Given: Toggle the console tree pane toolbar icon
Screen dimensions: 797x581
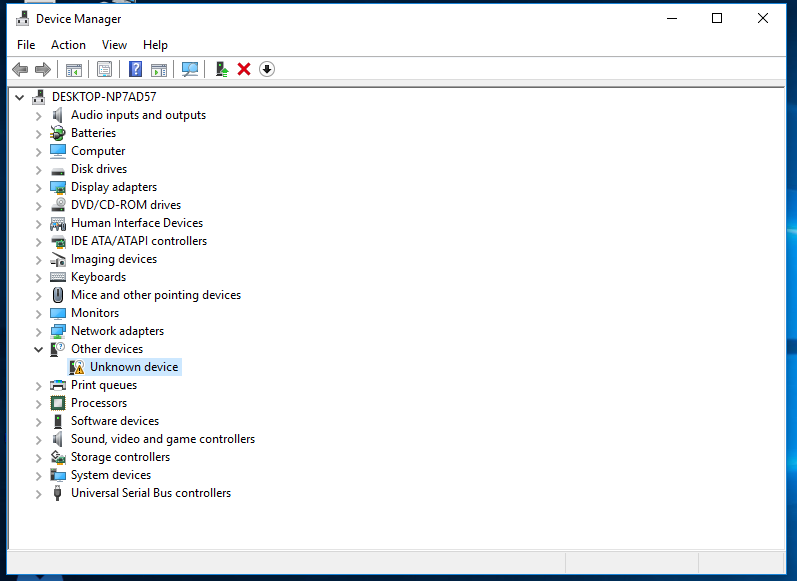Looking at the screenshot, I should pos(74,69).
